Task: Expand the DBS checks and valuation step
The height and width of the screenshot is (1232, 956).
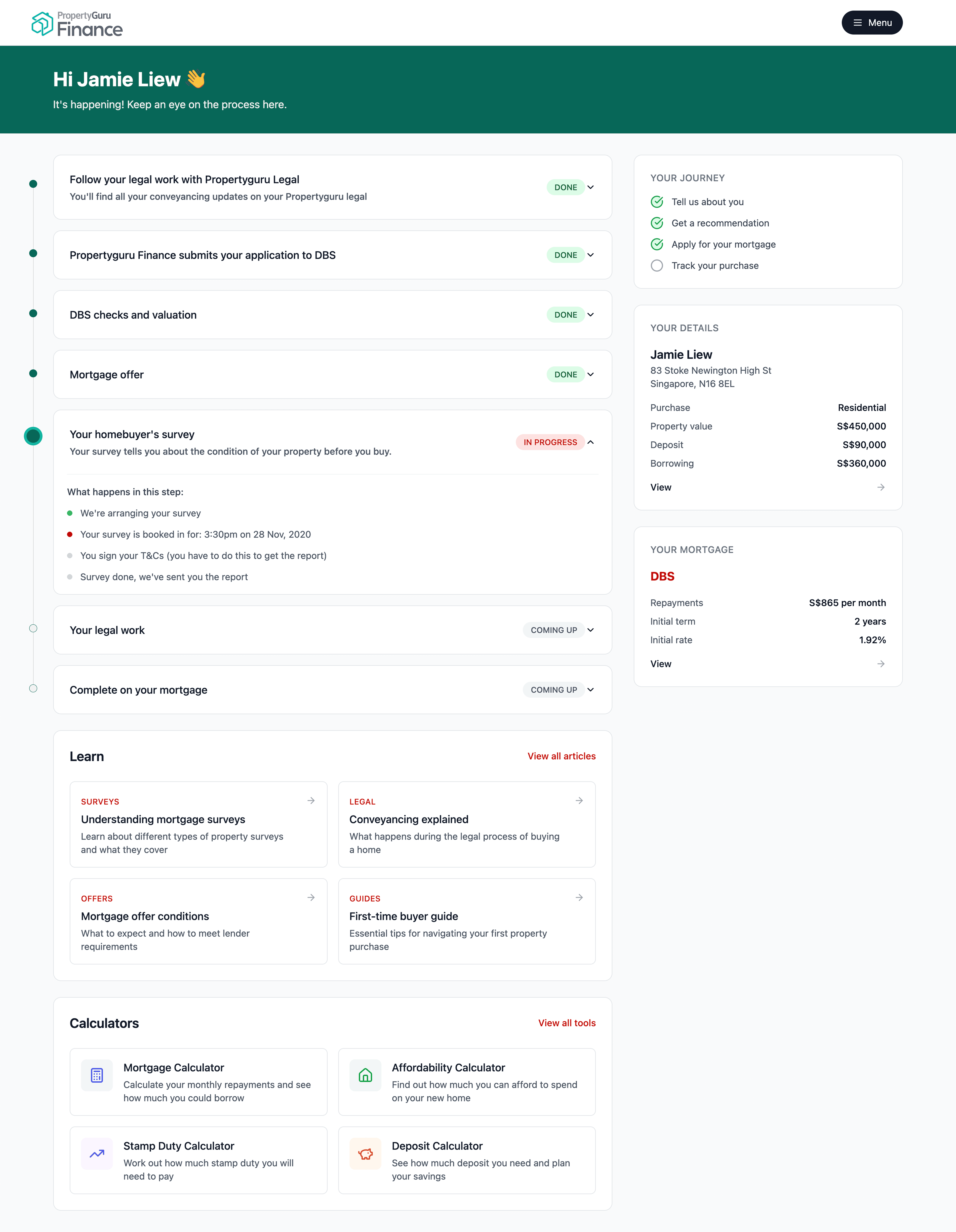Action: (x=590, y=315)
